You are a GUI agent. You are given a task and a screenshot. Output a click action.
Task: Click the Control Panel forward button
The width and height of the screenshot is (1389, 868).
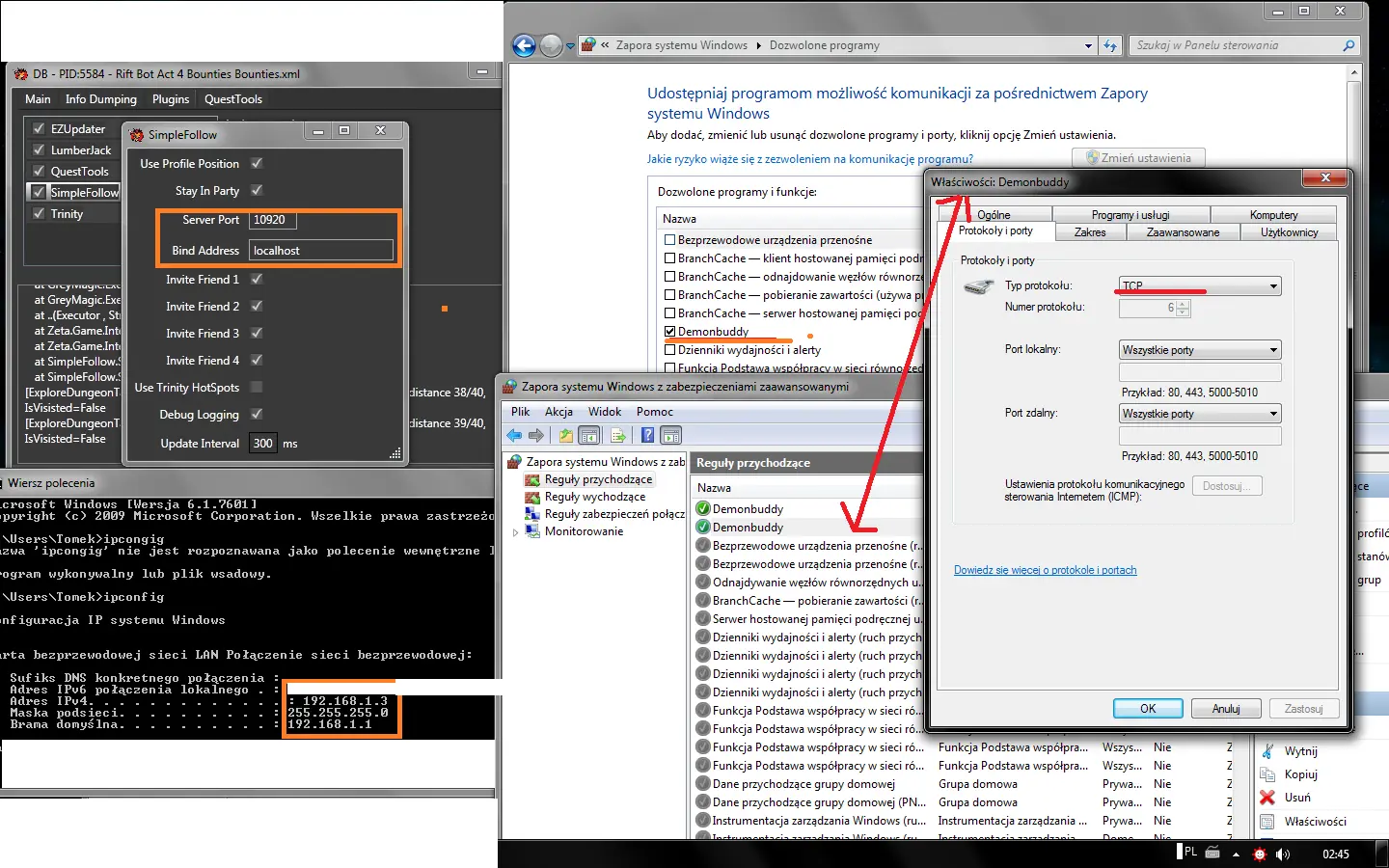(x=551, y=45)
